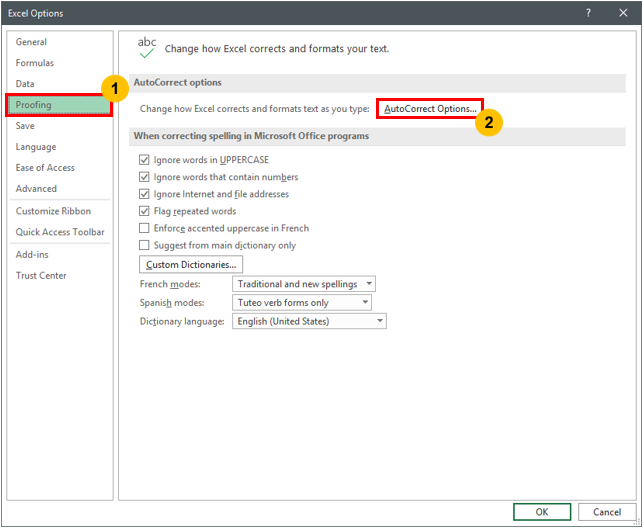Confirm with the OK button
The image size is (643, 528).
coord(542,512)
